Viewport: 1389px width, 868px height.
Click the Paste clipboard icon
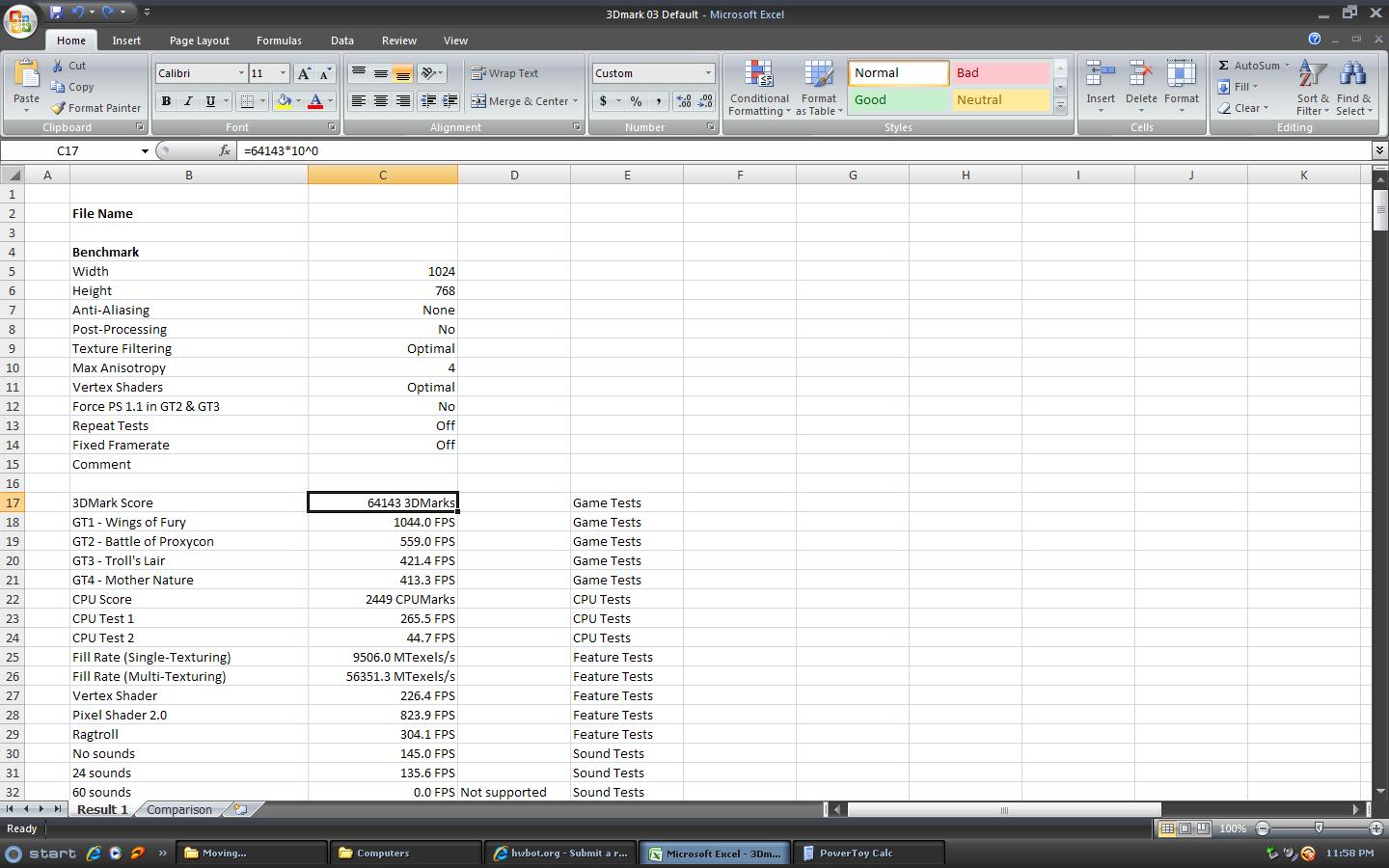pyautogui.click(x=26, y=74)
